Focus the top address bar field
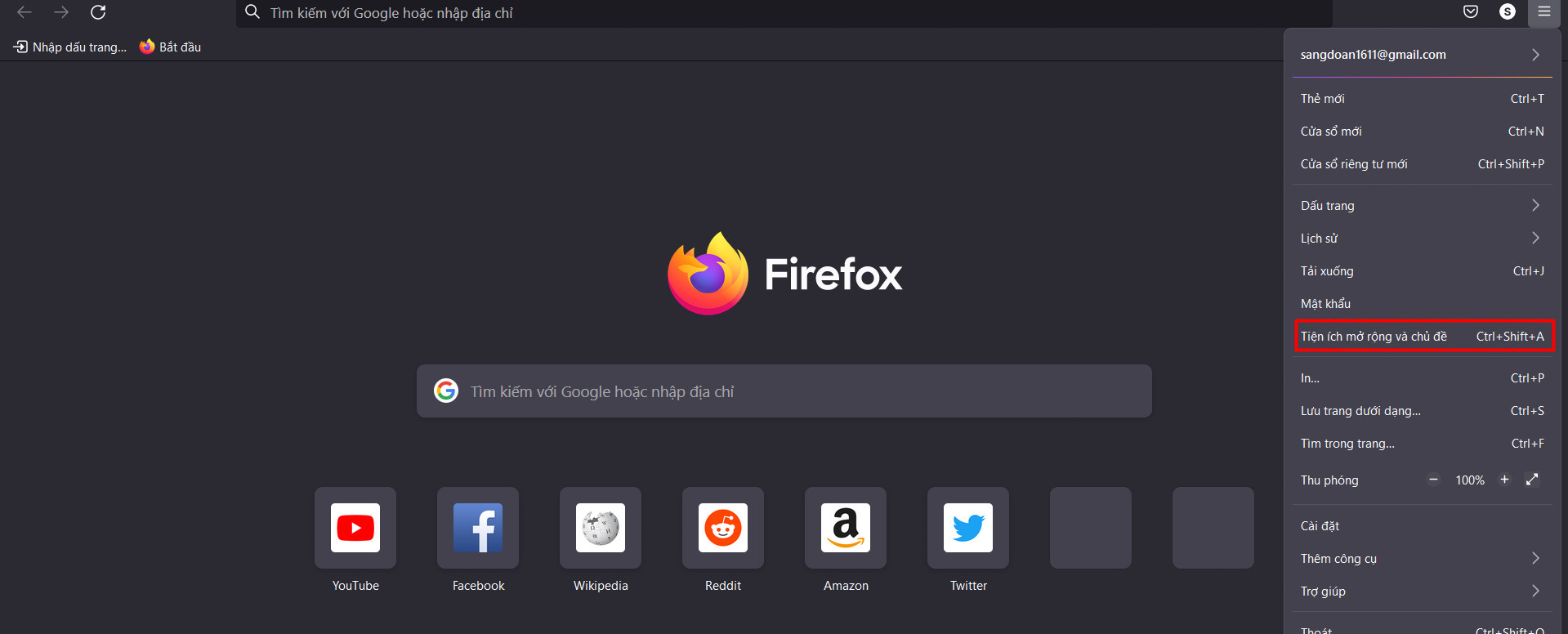The image size is (1568, 634). click(x=784, y=12)
